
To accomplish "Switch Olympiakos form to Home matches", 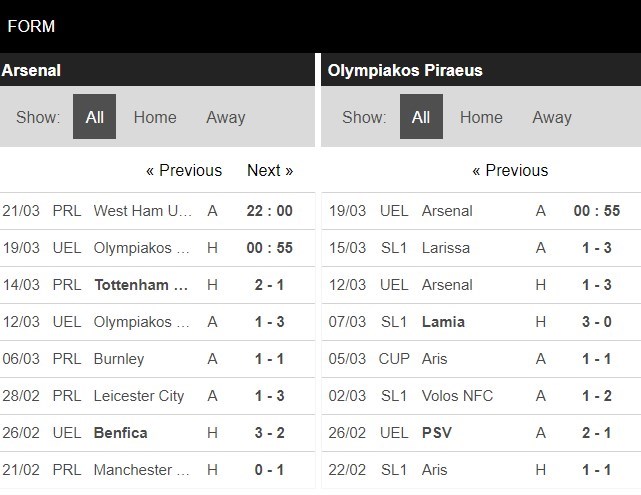I will pyautogui.click(x=481, y=117).
